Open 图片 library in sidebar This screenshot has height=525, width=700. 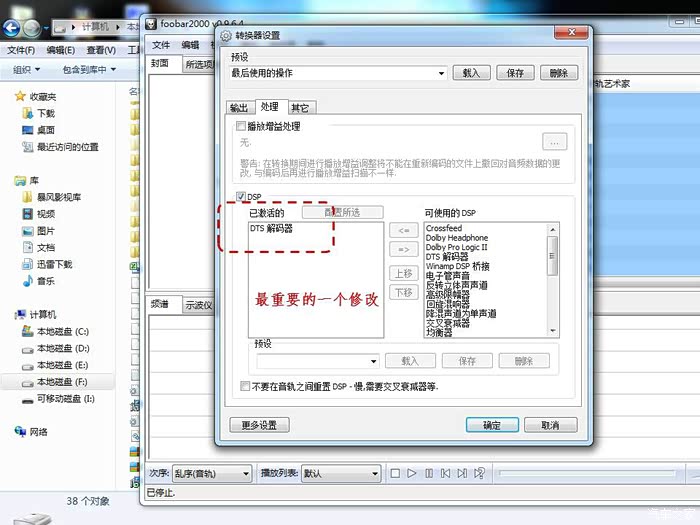click(x=39, y=231)
